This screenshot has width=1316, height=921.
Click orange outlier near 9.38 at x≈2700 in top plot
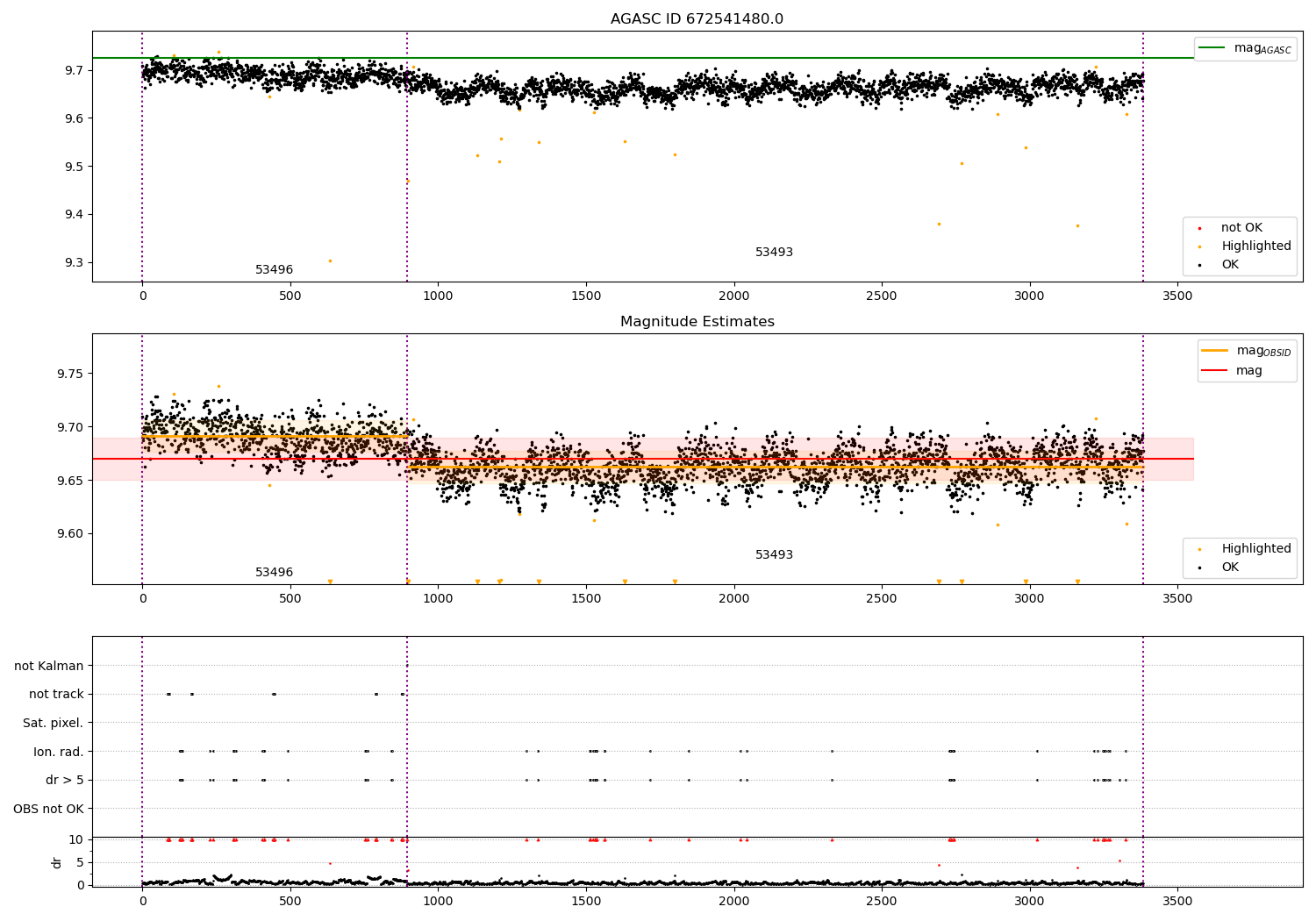939,224
